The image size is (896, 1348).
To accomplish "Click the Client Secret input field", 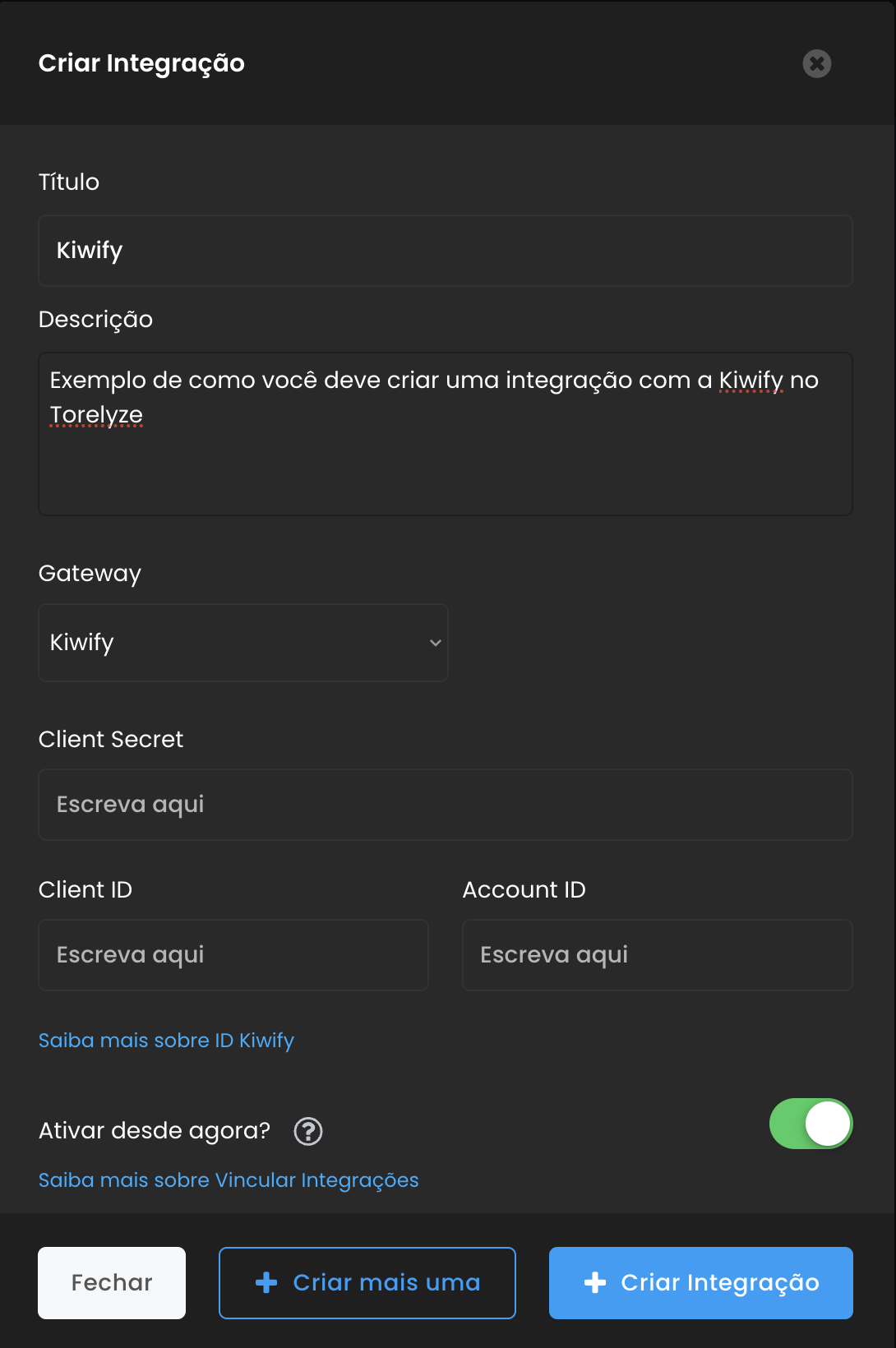I will (445, 805).
